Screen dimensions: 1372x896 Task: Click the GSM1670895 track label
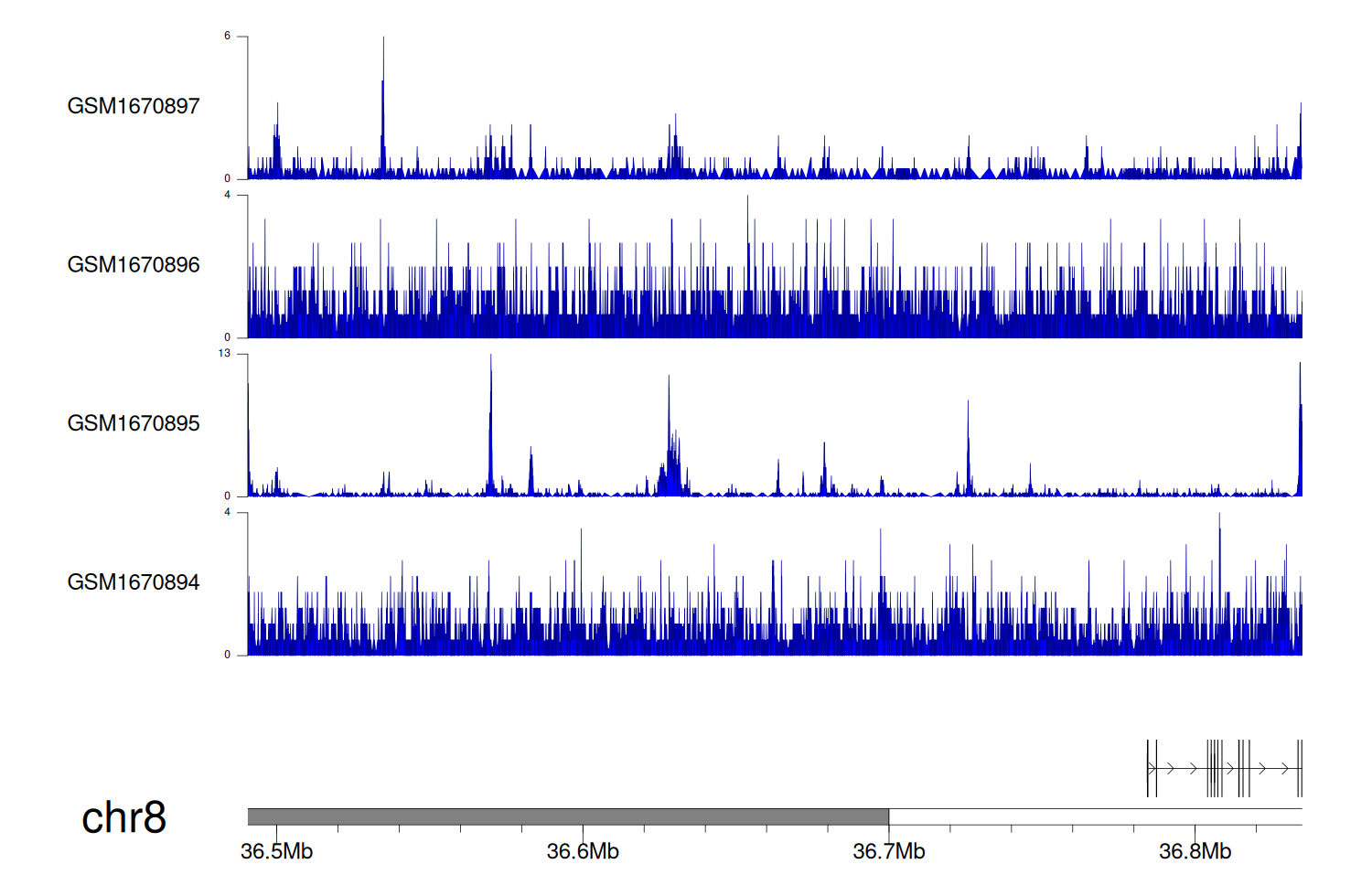click(134, 423)
